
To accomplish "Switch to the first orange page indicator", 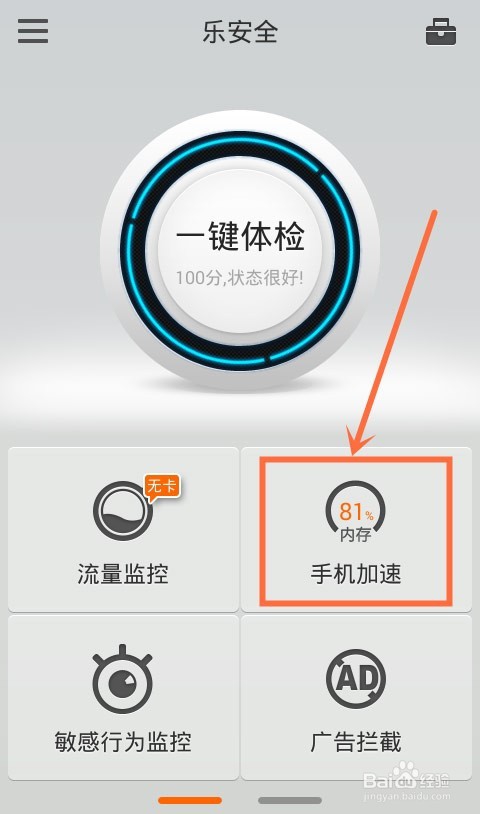I will [x=190, y=801].
